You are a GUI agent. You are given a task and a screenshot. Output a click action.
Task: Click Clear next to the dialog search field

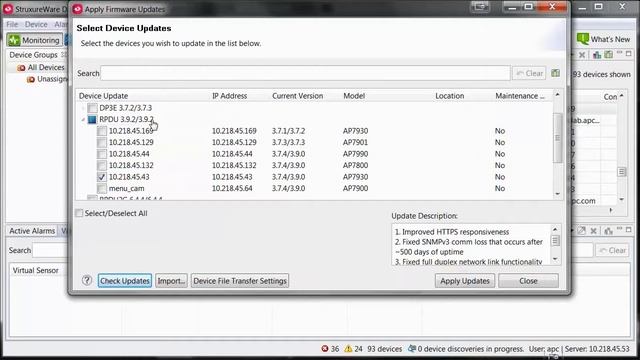(x=529, y=73)
